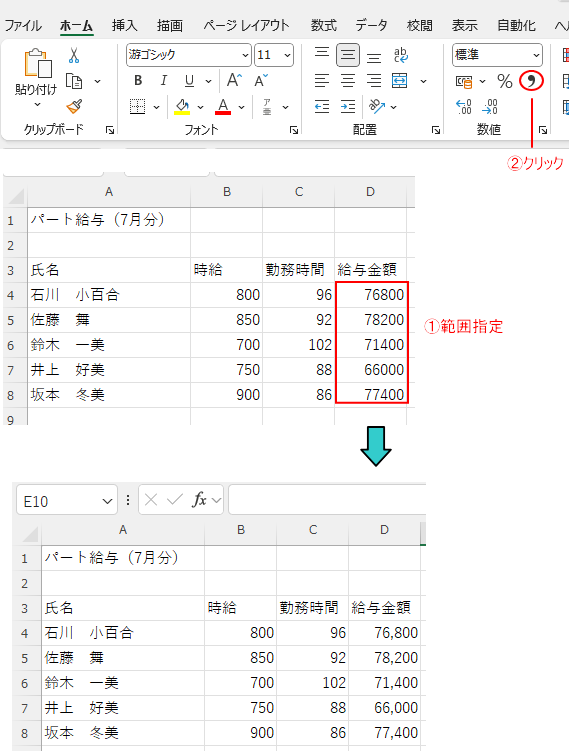Click the top align icon
The width and height of the screenshot is (569, 751).
pyautogui.click(x=322, y=54)
